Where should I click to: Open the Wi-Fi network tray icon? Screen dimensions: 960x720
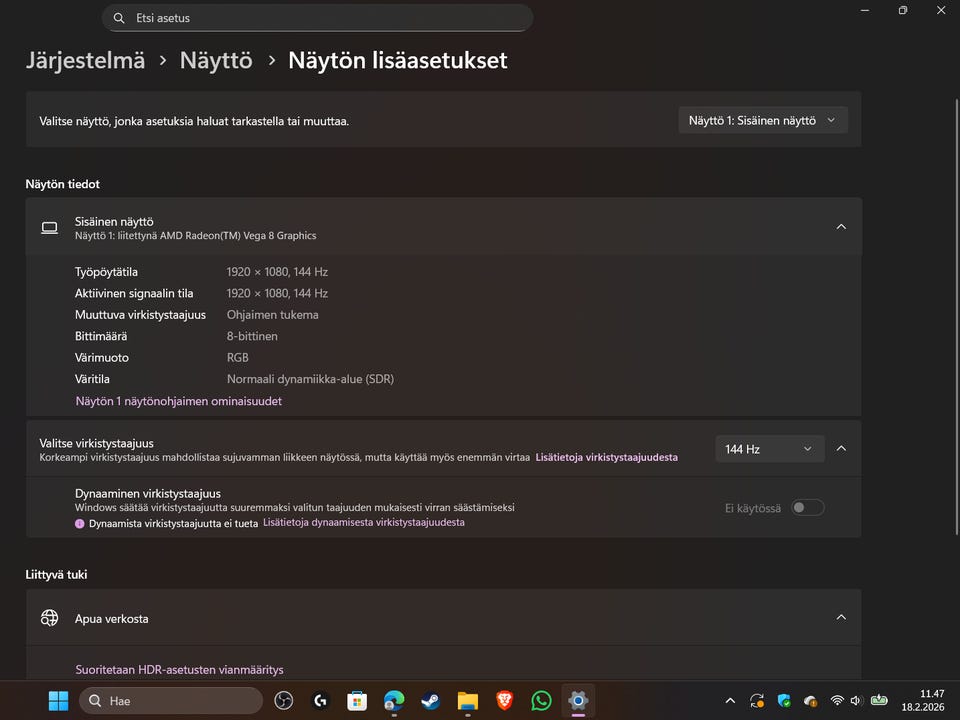click(x=837, y=700)
